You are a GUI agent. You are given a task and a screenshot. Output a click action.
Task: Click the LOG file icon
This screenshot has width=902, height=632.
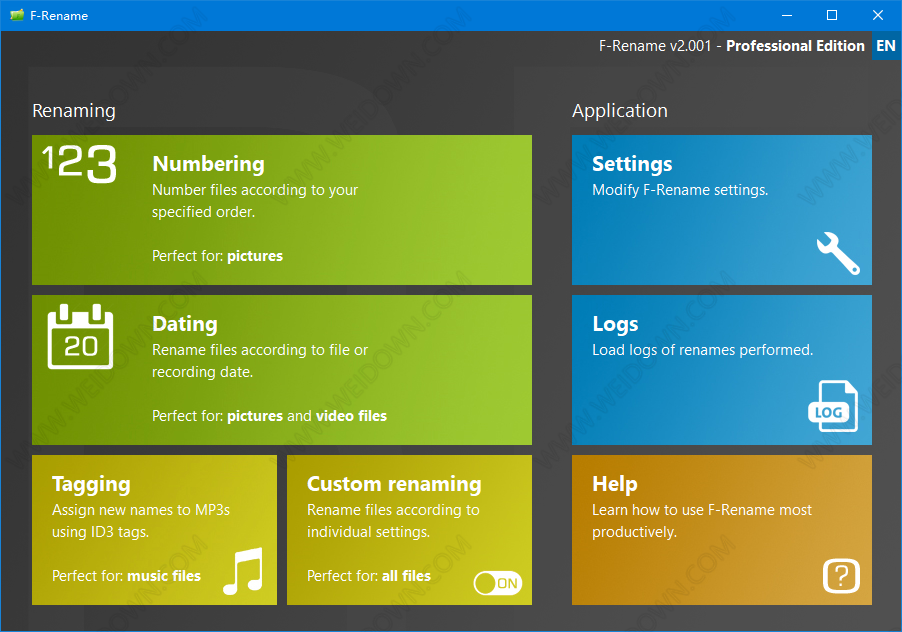[833, 406]
